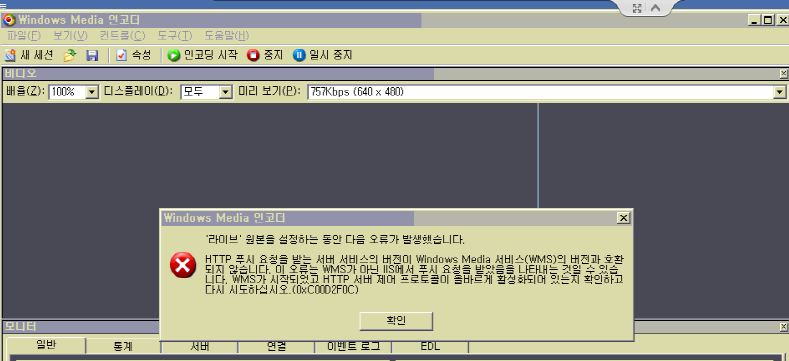
Task: Select the Event Log (이벤트 로그) tab
Action: (x=353, y=346)
